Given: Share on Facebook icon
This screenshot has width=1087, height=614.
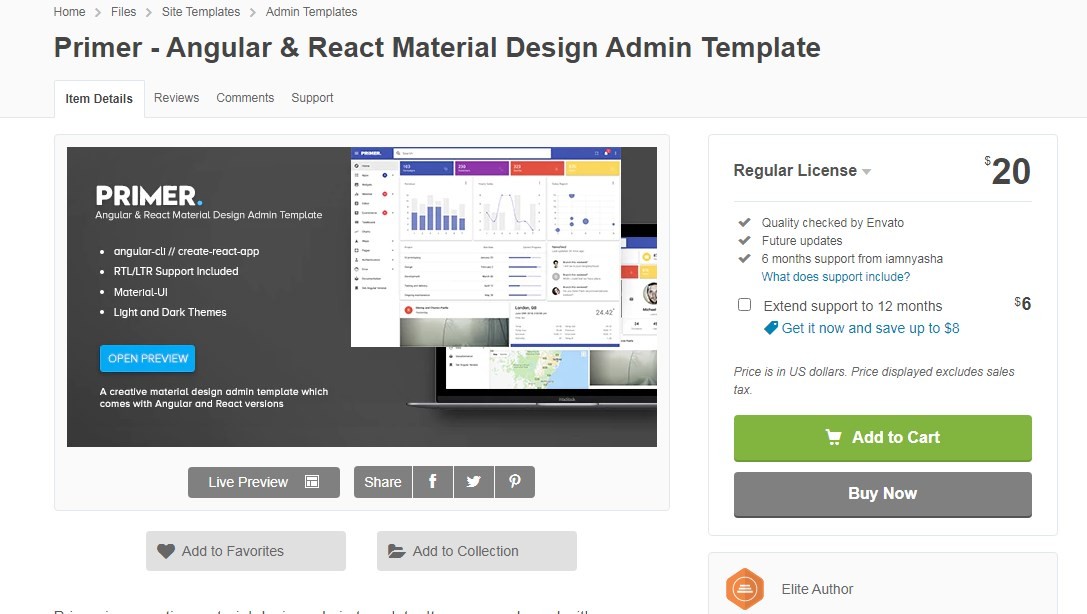Looking at the screenshot, I should point(433,482).
